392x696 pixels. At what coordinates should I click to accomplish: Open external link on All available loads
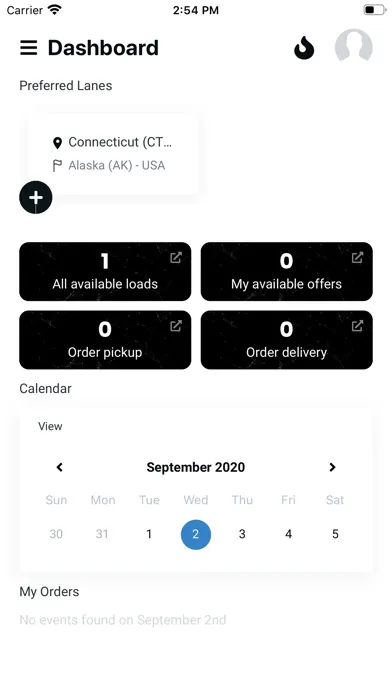click(x=176, y=257)
